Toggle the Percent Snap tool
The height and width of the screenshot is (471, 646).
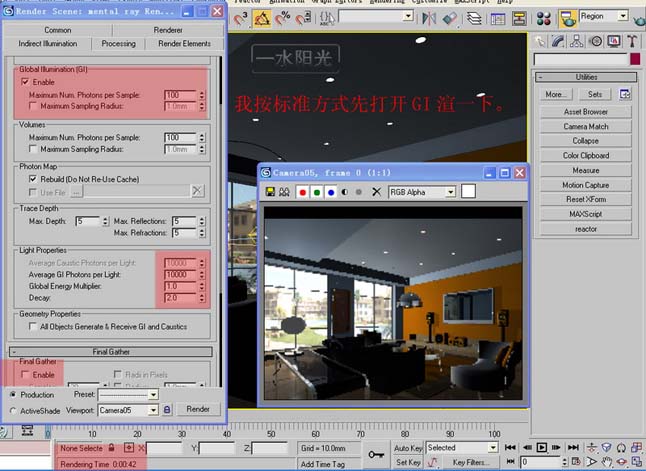point(283,19)
